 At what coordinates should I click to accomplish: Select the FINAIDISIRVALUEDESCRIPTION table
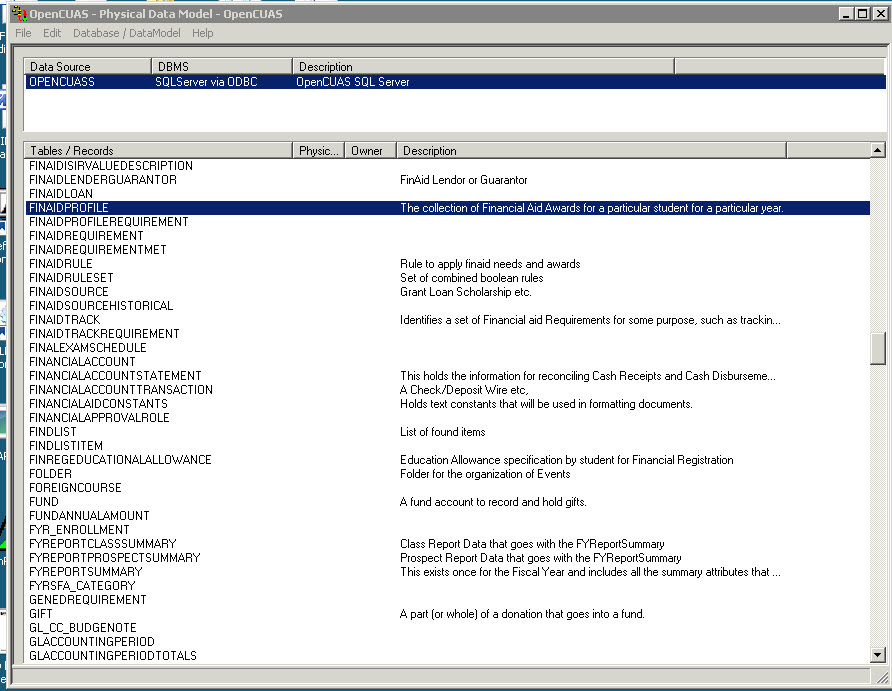click(x=111, y=165)
